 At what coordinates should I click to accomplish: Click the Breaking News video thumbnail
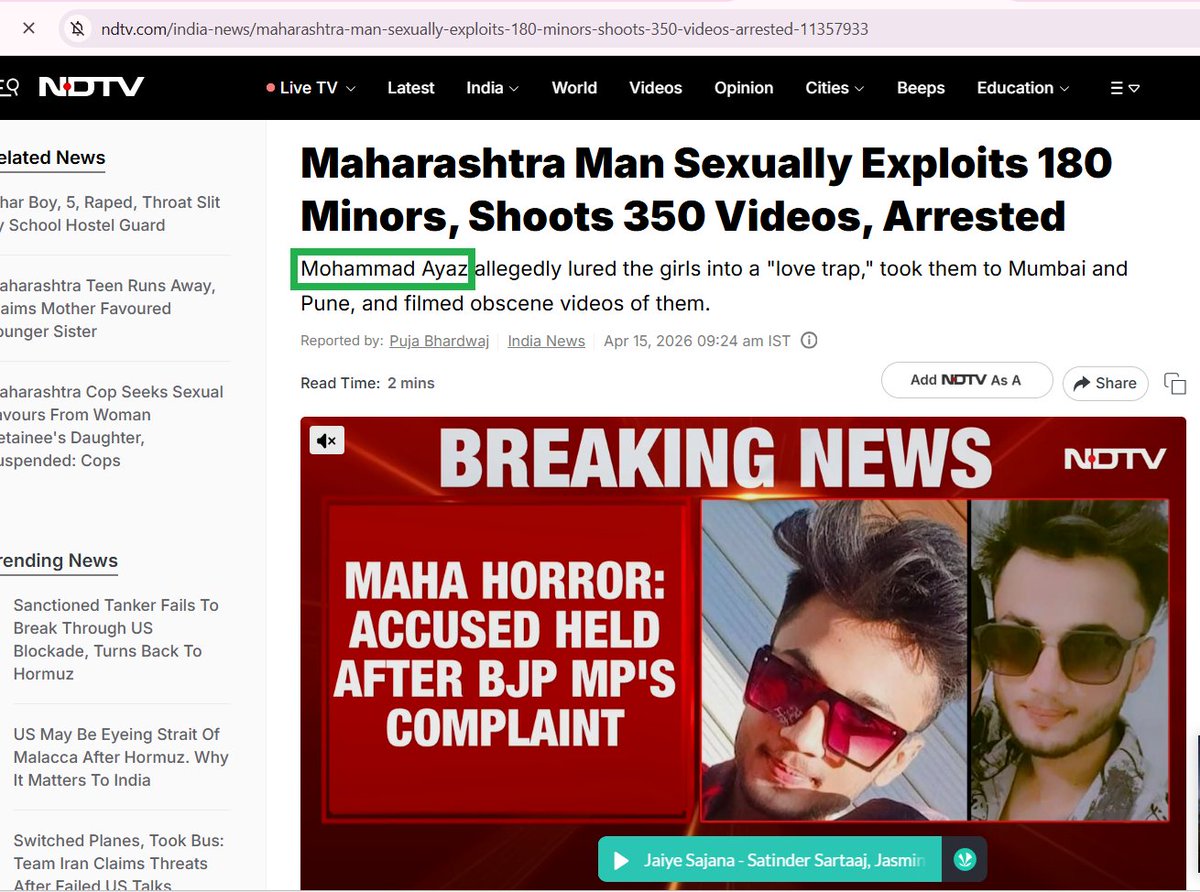tap(743, 653)
